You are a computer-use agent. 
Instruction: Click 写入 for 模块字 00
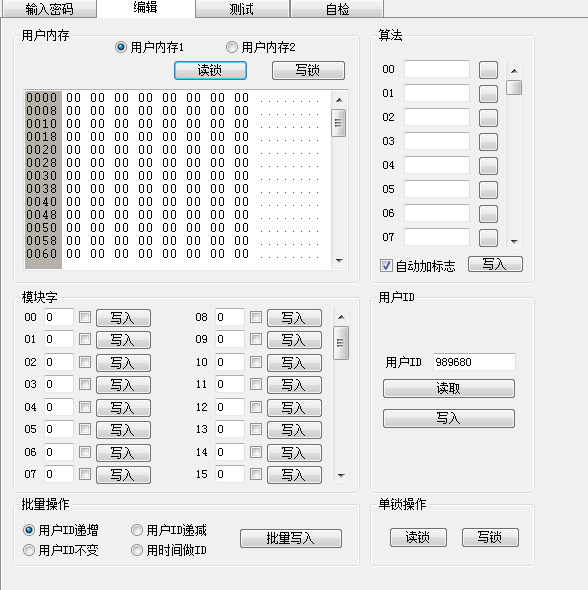[x=123, y=318]
